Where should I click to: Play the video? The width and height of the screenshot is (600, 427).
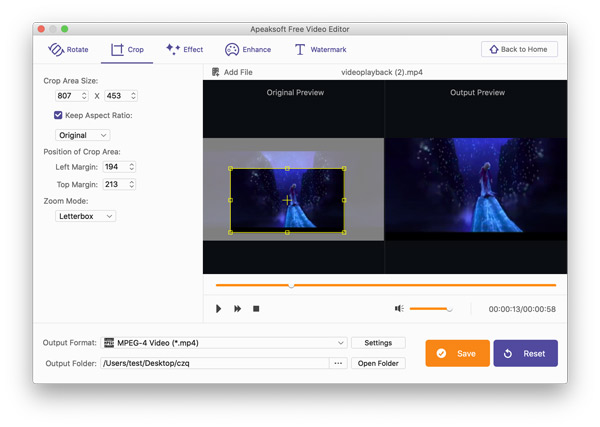(218, 309)
